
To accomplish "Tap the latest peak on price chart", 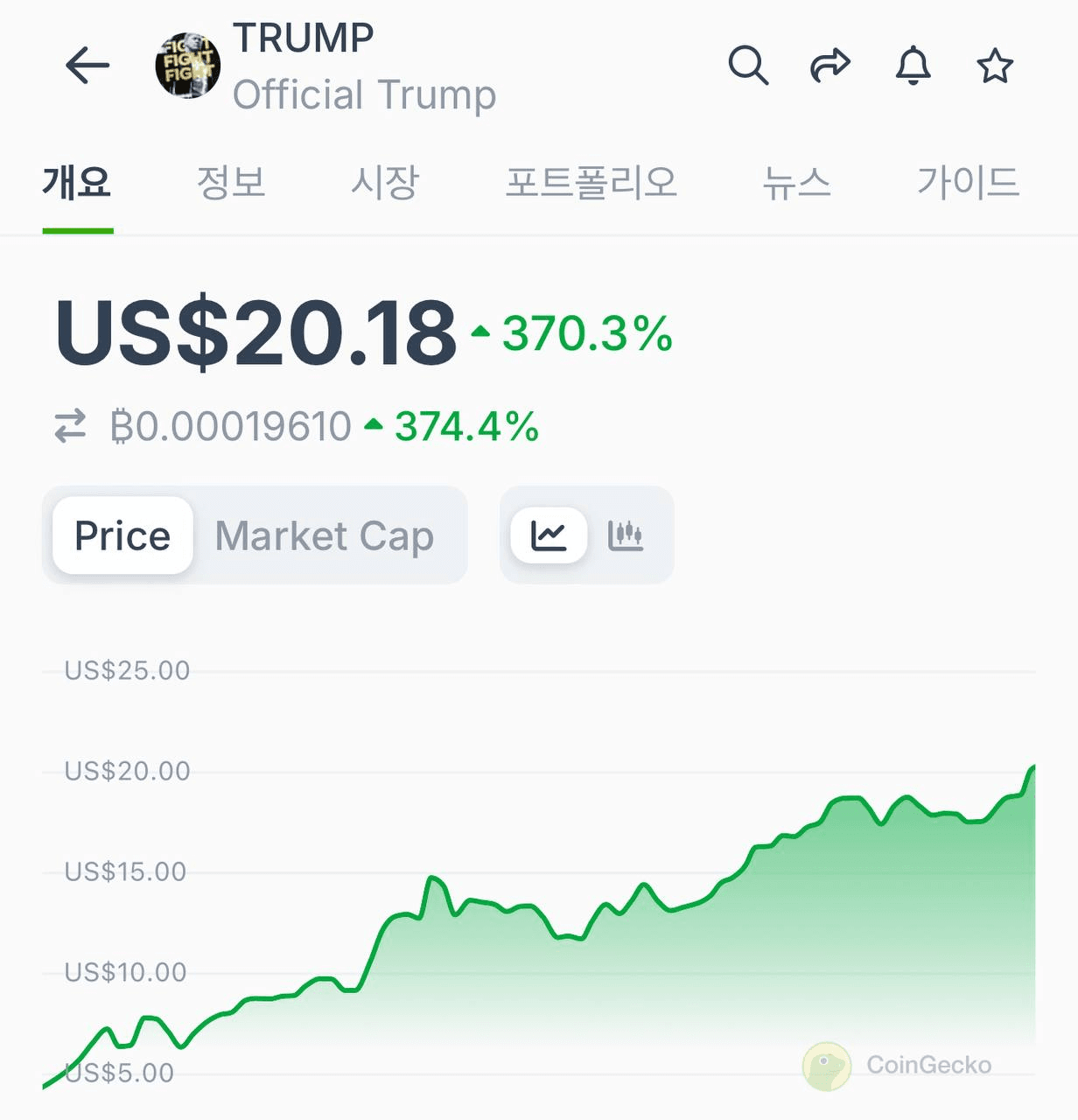I will (1032, 767).
